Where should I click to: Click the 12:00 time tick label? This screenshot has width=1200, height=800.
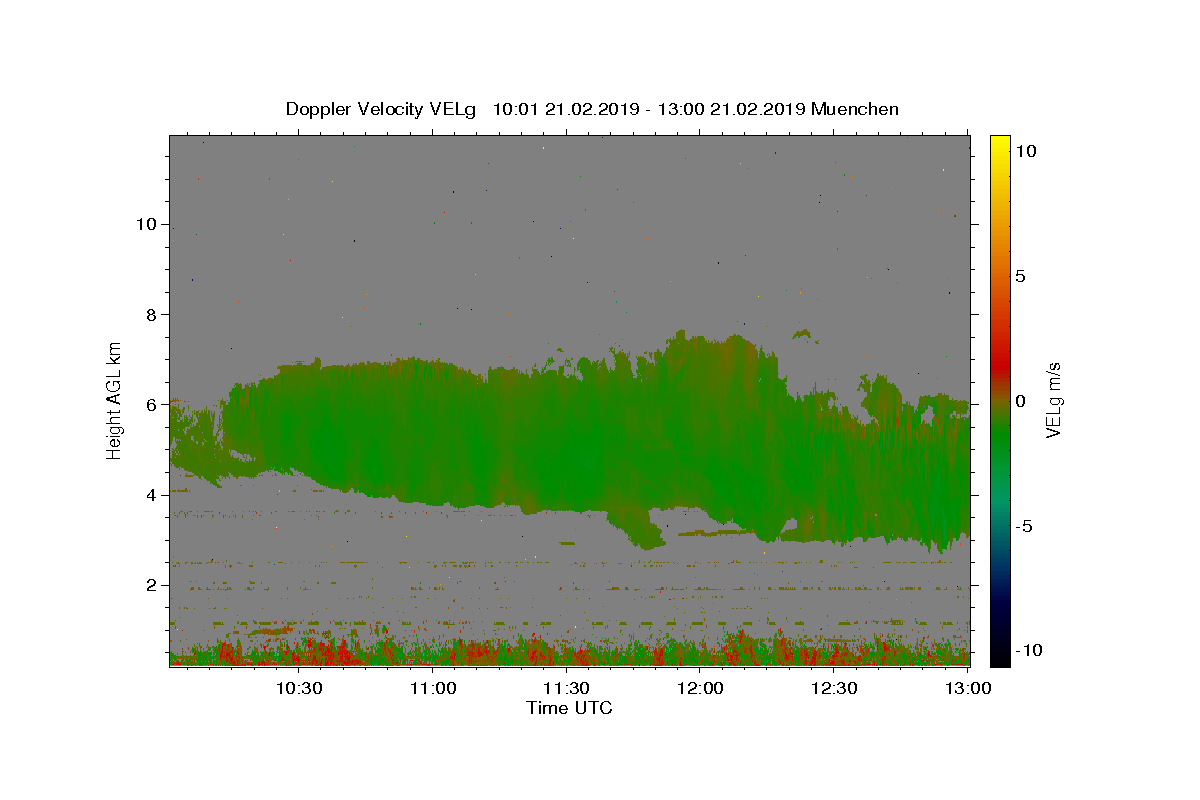point(700,688)
